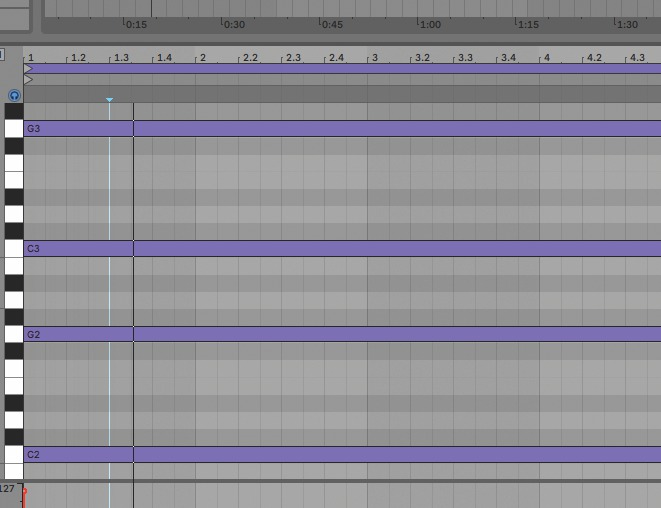This screenshot has width=661, height=508.
Task: Play the F2 white piano key
Action: 14,369
